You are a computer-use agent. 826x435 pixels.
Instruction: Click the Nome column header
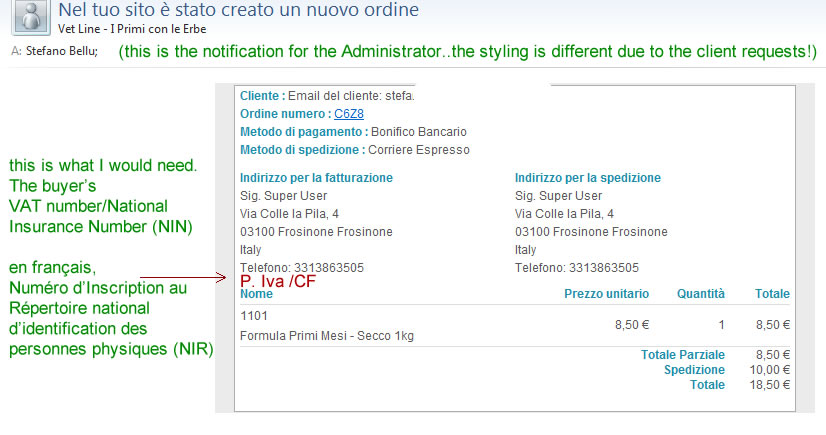[x=256, y=294]
